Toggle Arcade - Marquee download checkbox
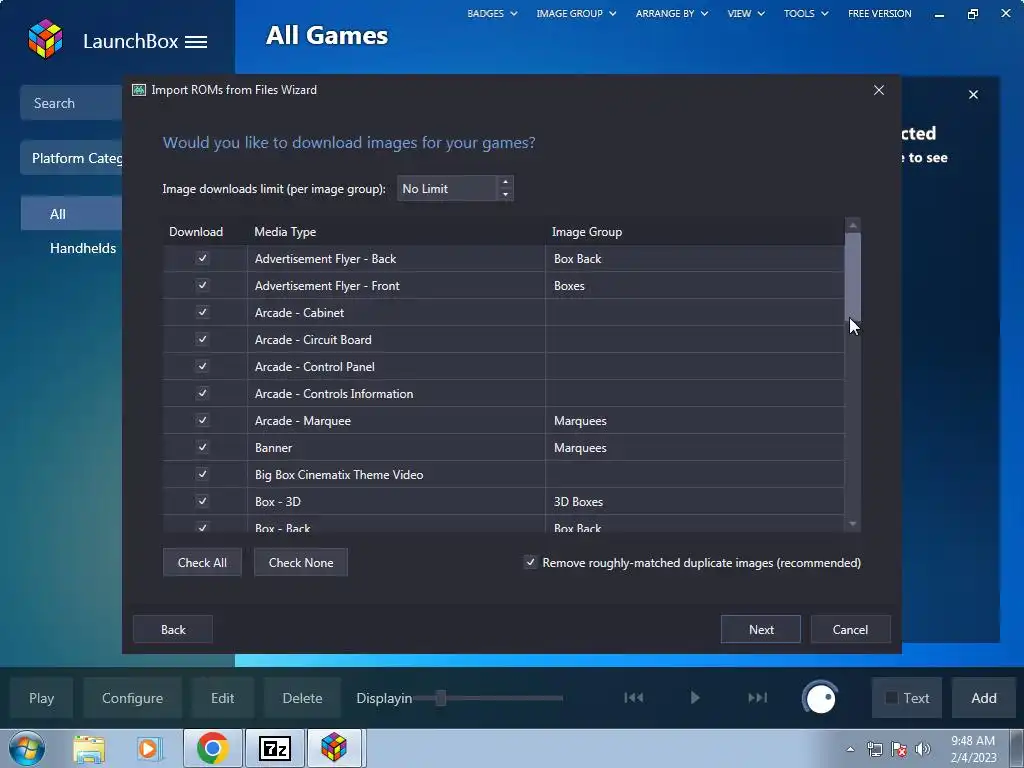Viewport: 1024px width, 768px height. click(202, 420)
